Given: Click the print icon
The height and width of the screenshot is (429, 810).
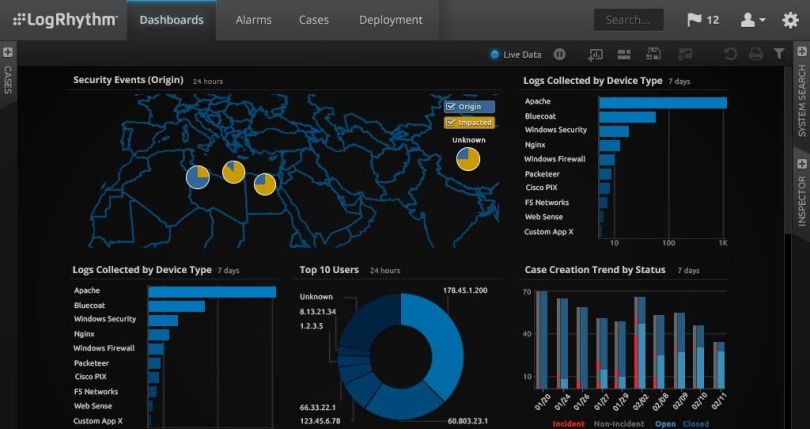Looking at the screenshot, I should click(x=756, y=54).
